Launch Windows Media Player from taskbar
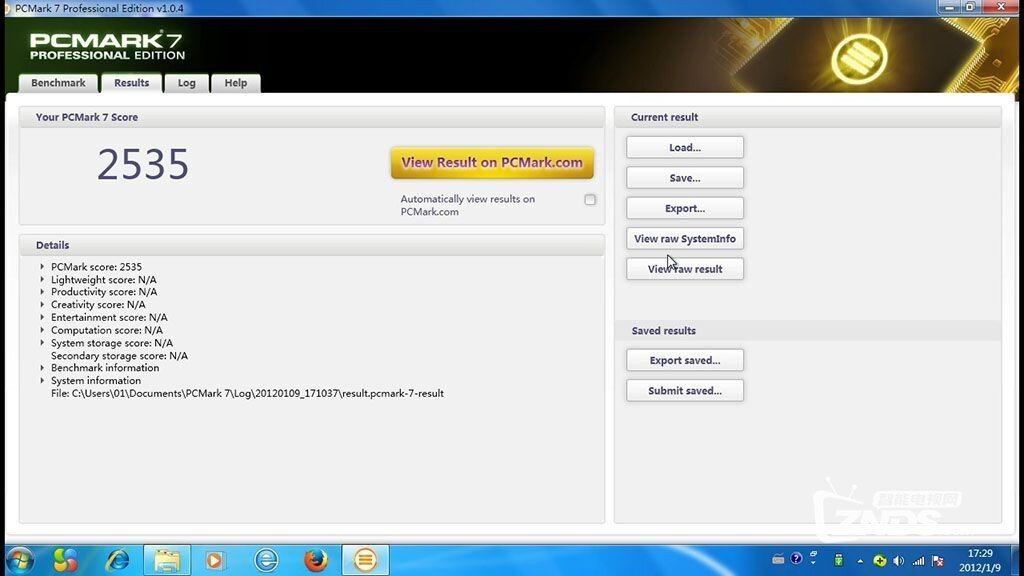 [215, 560]
